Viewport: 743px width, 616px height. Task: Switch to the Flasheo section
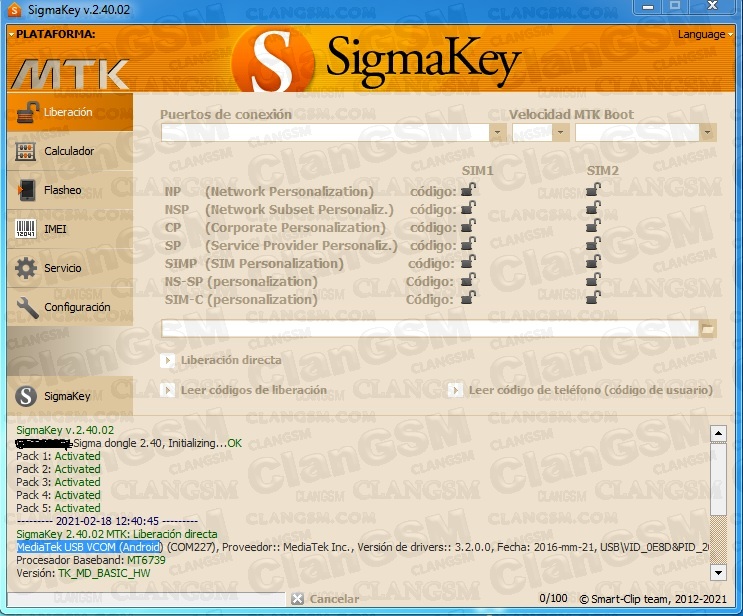(70, 190)
